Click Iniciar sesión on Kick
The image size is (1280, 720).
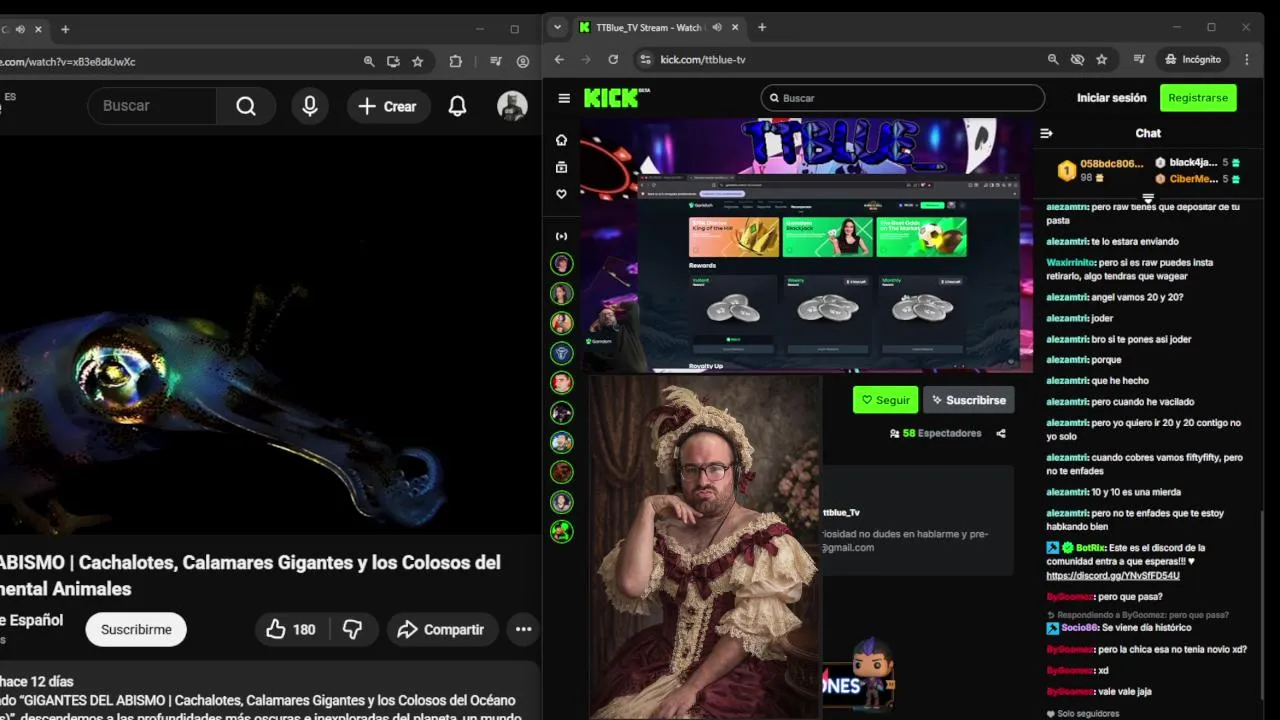[1111, 98]
